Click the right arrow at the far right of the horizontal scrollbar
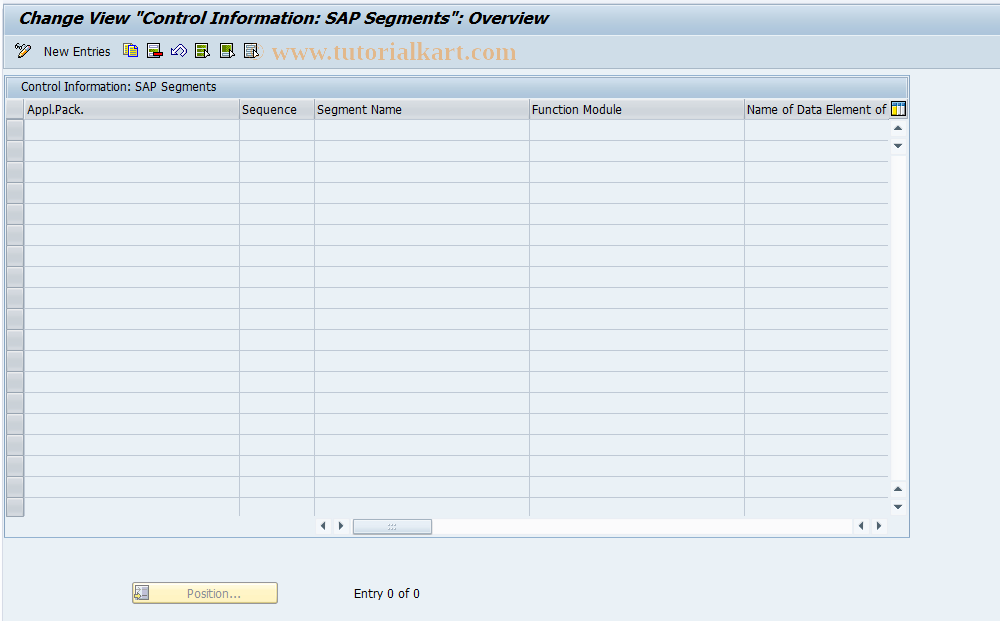 click(879, 526)
